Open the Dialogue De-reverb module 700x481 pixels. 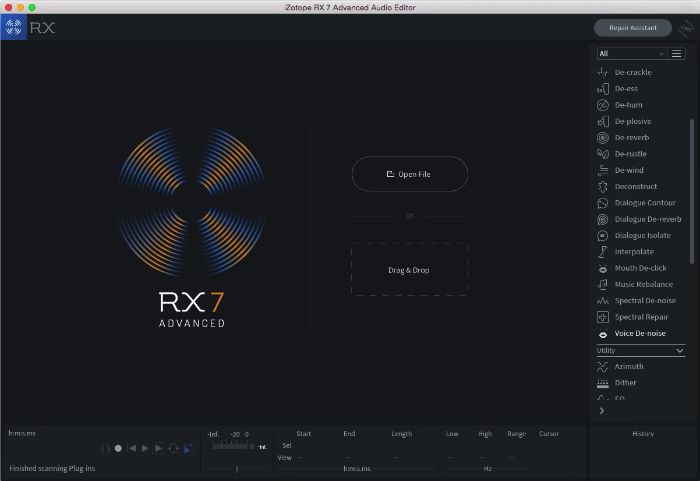641,219
